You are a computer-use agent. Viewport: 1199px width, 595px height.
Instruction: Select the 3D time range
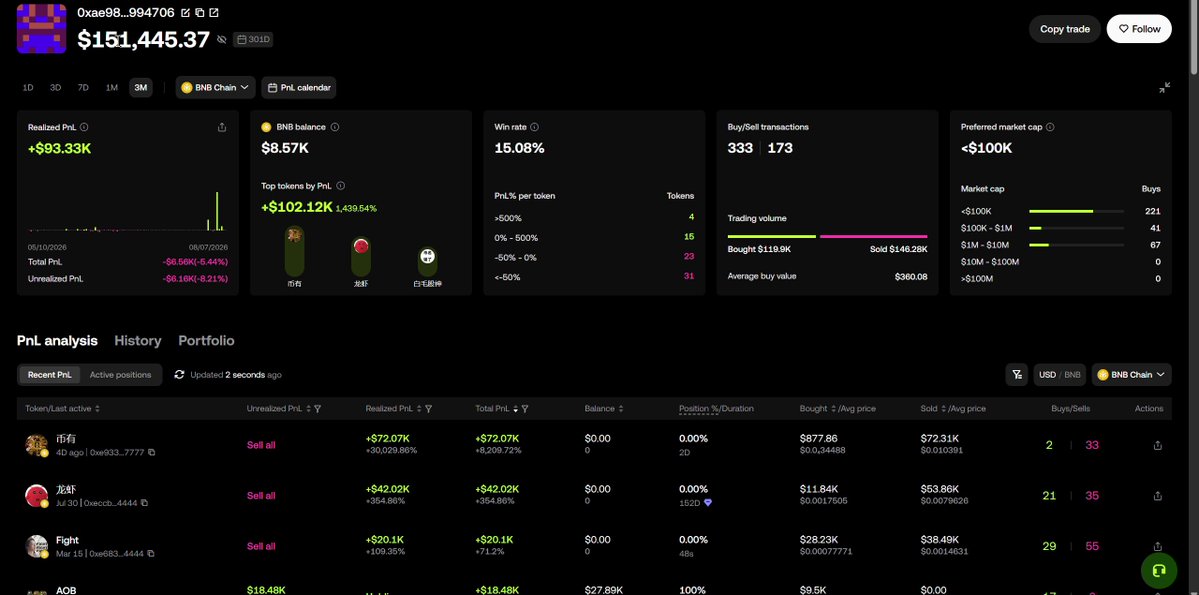tap(56, 88)
